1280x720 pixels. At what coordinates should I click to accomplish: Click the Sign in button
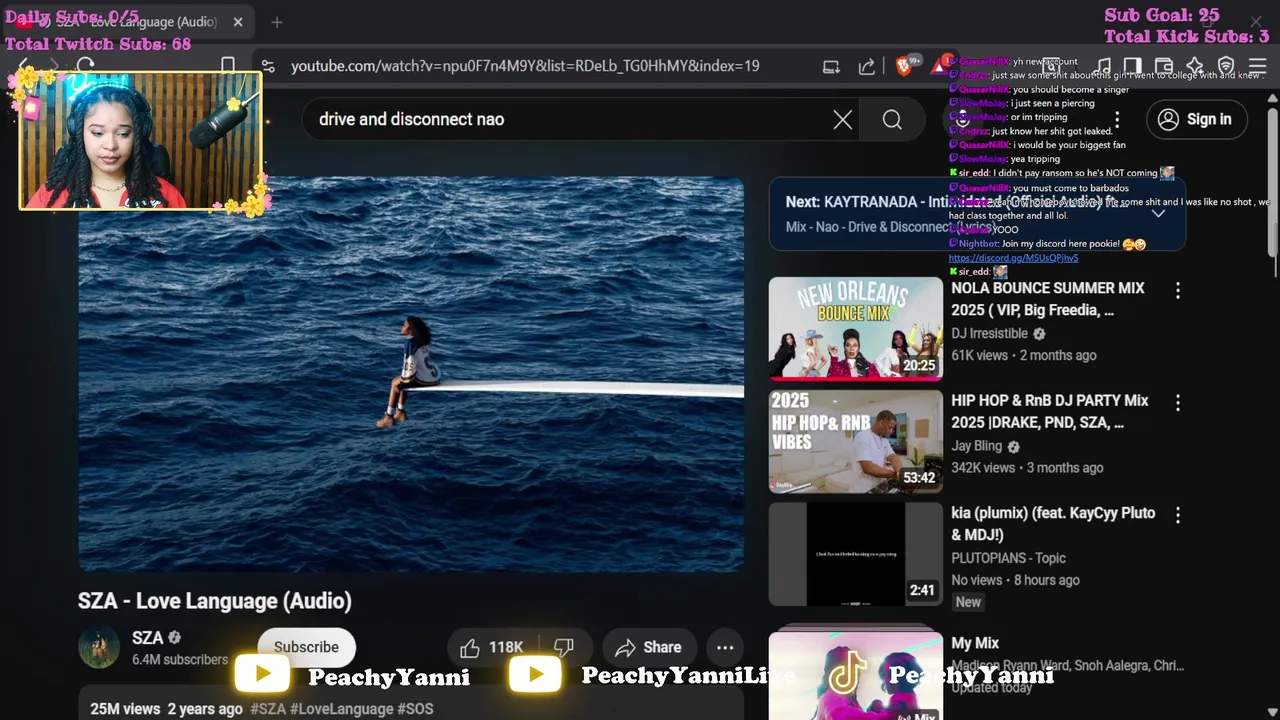[x=1196, y=120]
